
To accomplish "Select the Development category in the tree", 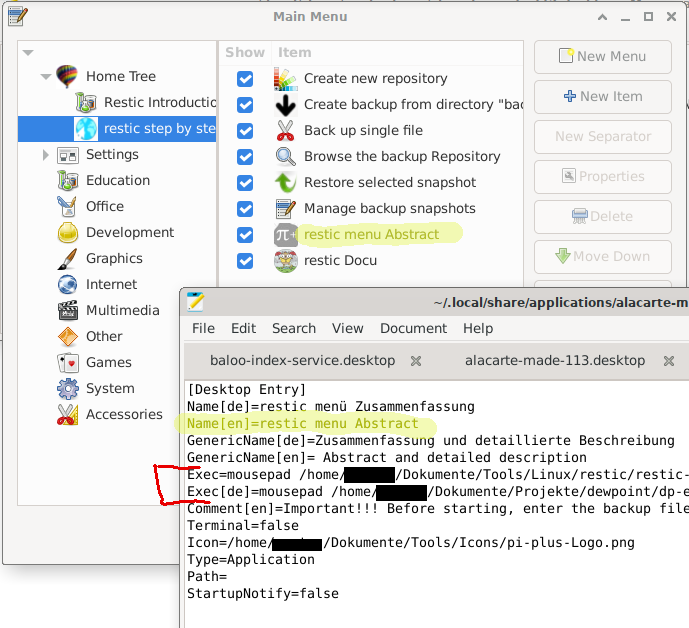I will [x=130, y=233].
